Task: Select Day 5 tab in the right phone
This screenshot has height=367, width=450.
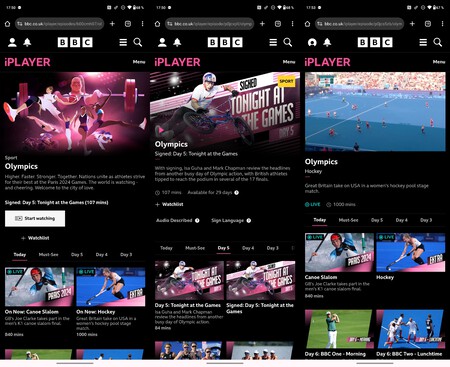Action: point(377,220)
